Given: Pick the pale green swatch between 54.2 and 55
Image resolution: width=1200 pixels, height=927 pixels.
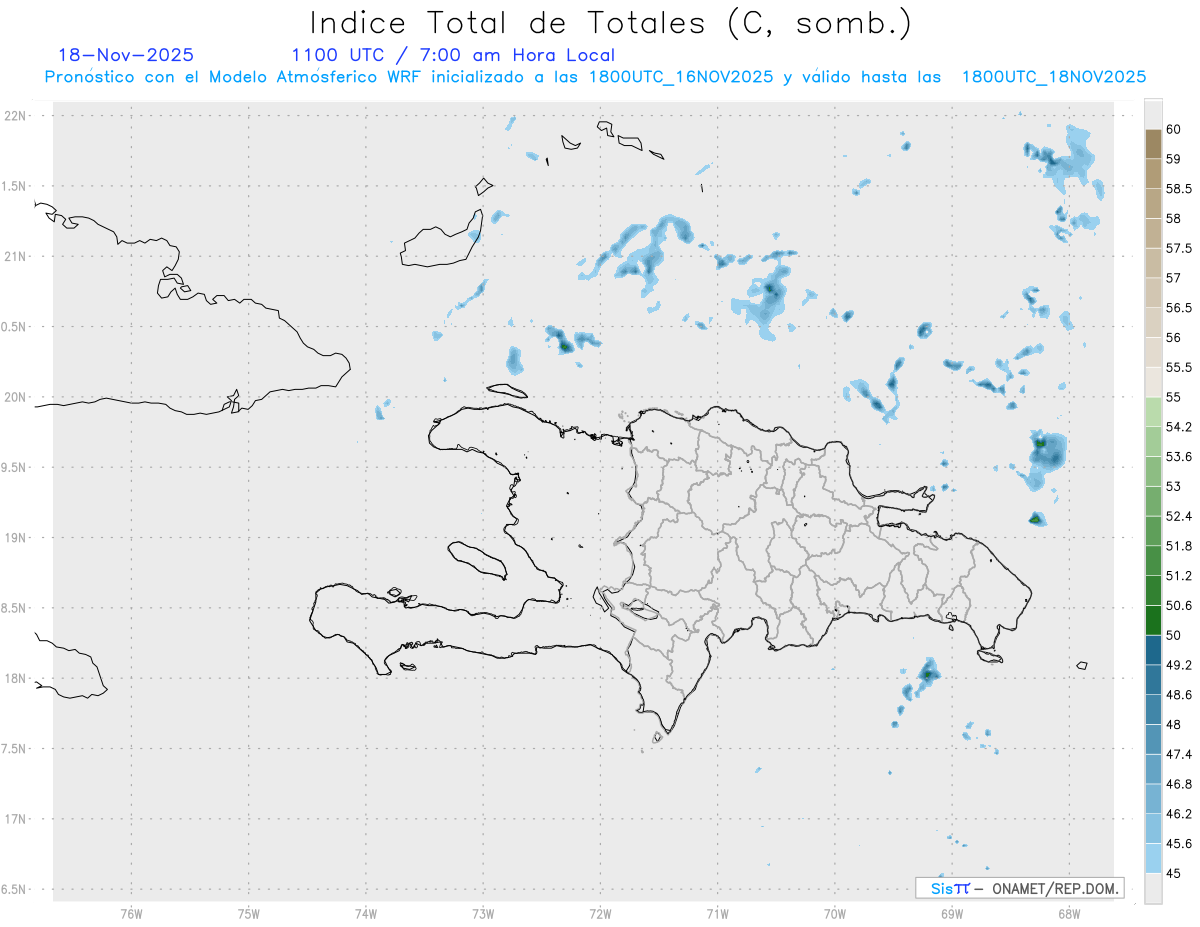Looking at the screenshot, I should click(1153, 412).
